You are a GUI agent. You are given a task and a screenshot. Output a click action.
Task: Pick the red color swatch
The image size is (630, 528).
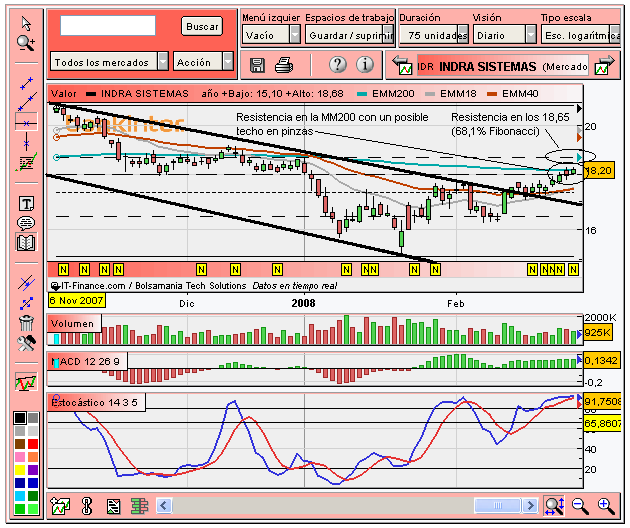point(33,444)
